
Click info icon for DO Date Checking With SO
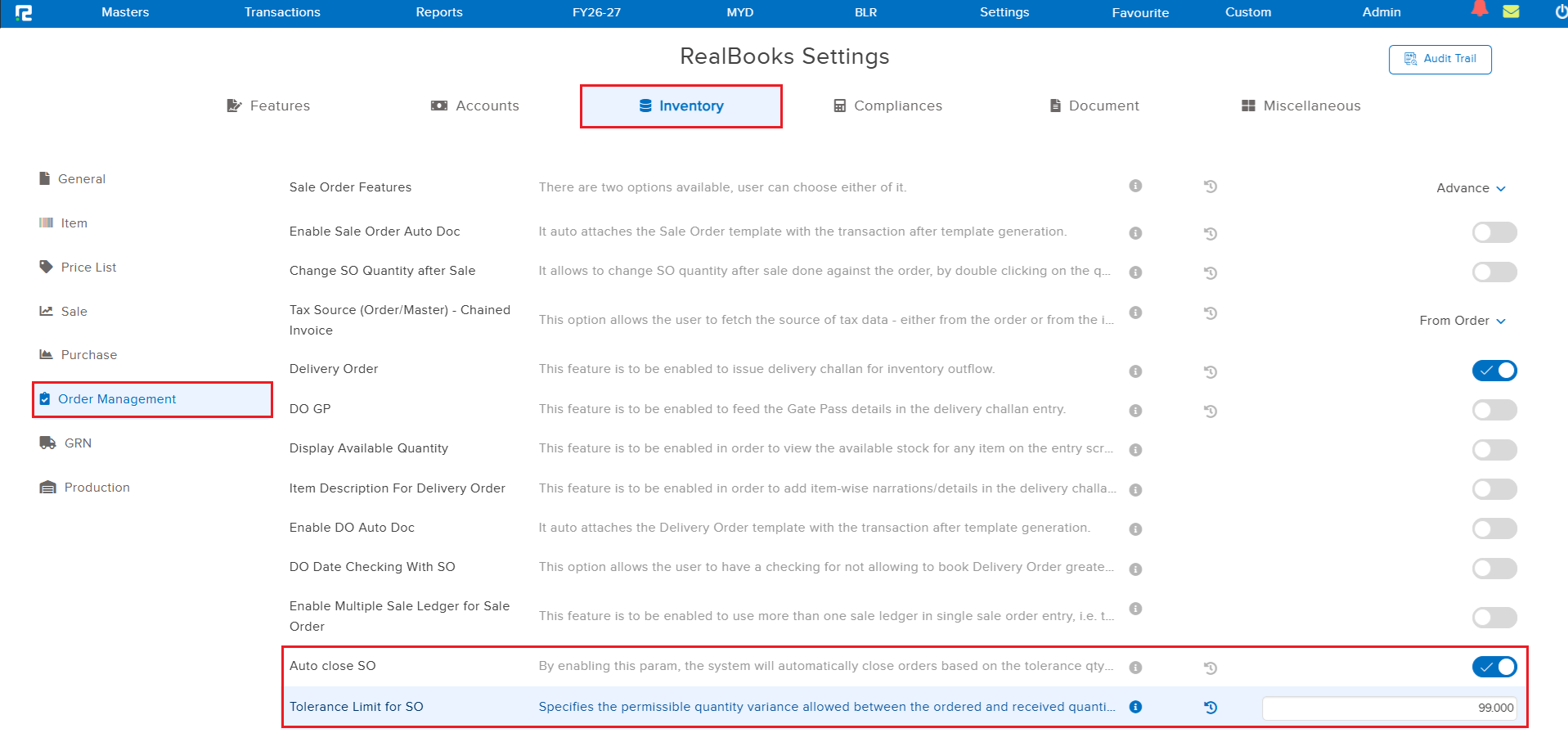[1135, 569]
